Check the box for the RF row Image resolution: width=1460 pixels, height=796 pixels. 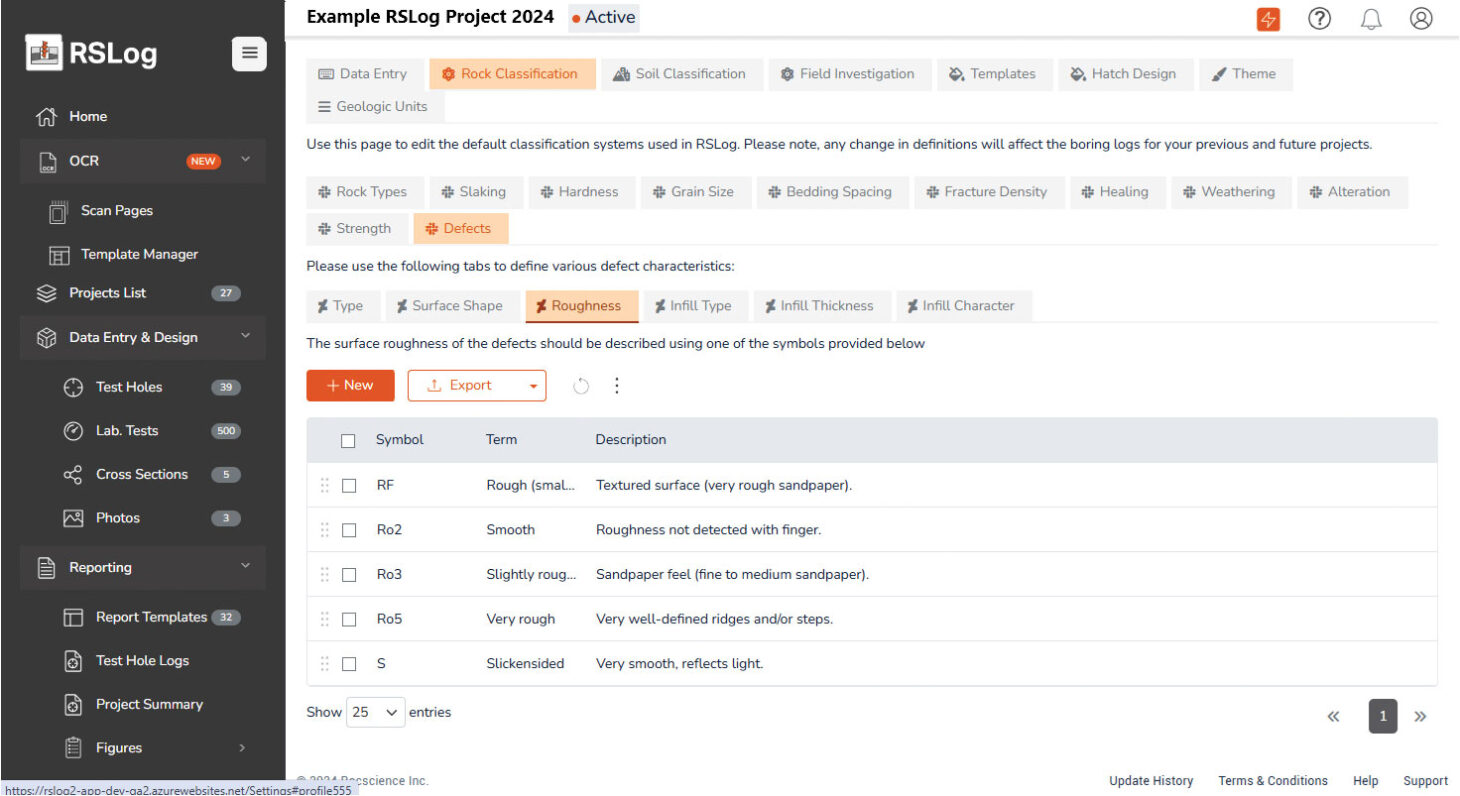[x=349, y=486]
